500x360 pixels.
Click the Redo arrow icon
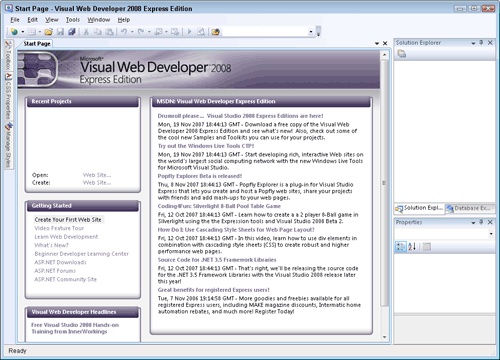point(141,32)
